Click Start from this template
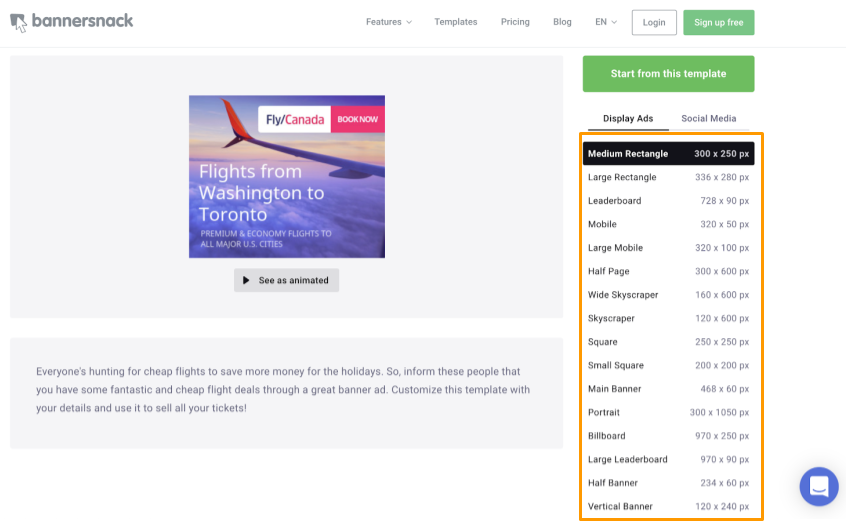The width and height of the screenshot is (849, 532). [668, 74]
